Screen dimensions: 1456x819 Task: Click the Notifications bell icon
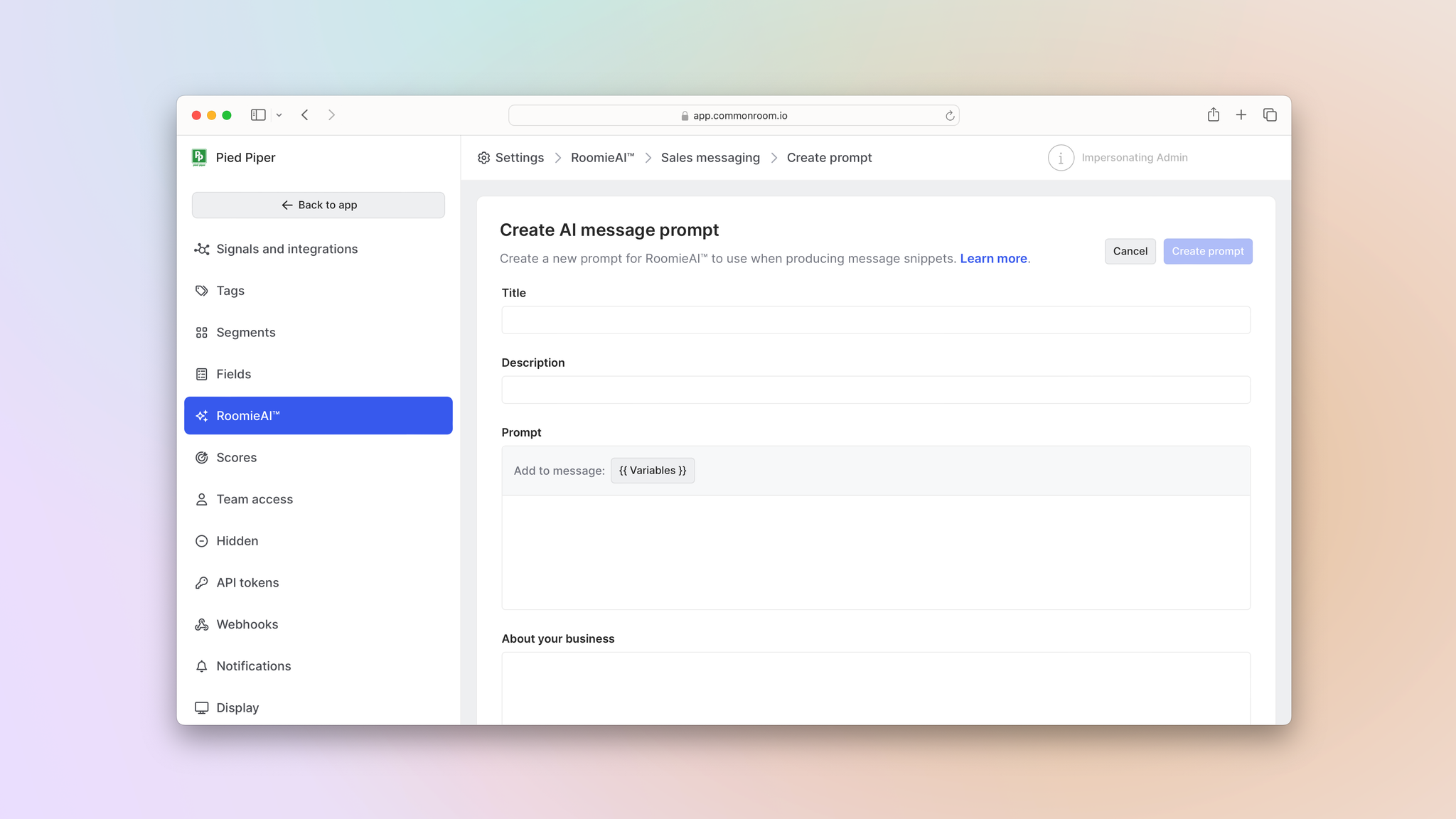pos(202,666)
